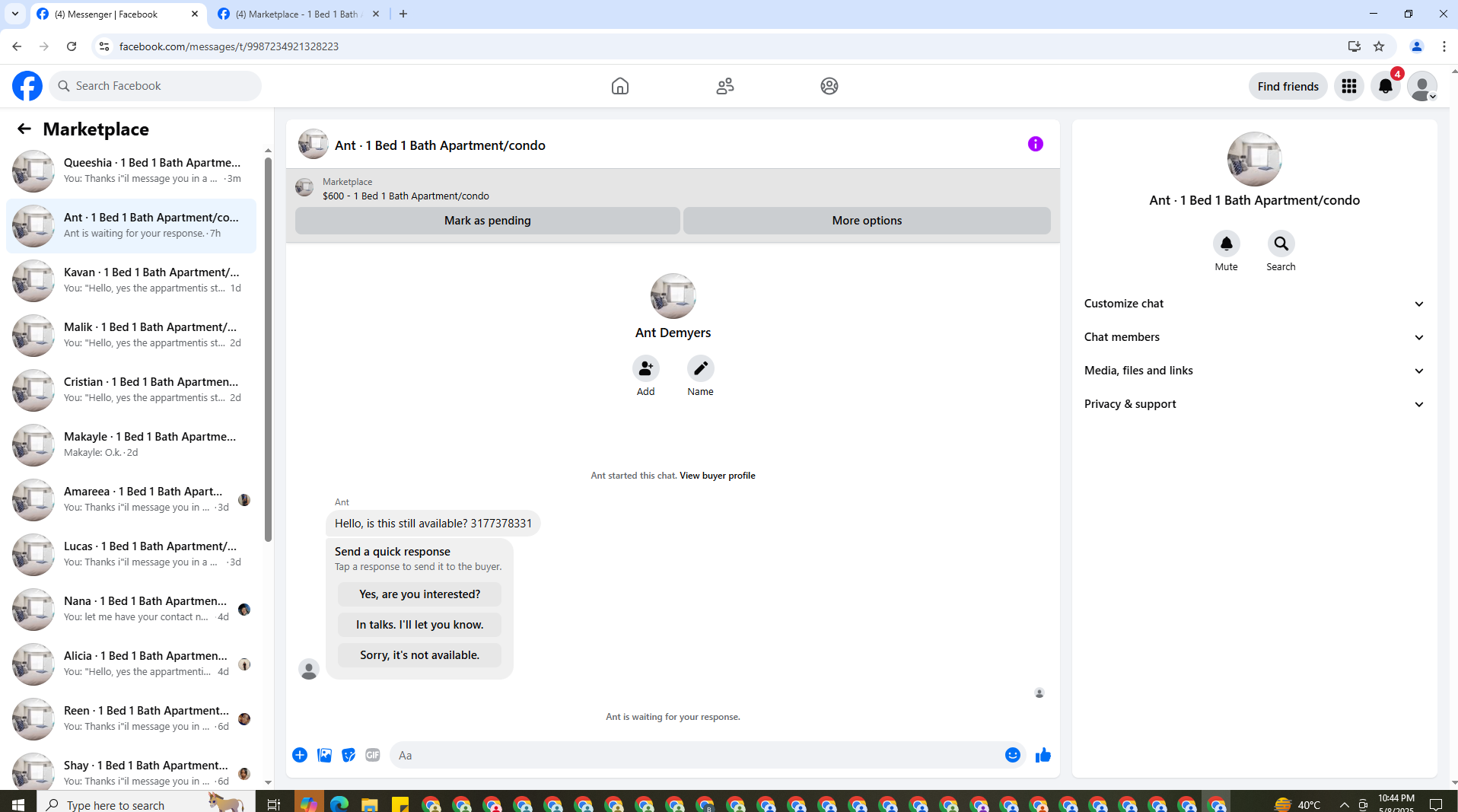
Task: Mute this conversation with bell icon
Action: coord(1227,244)
